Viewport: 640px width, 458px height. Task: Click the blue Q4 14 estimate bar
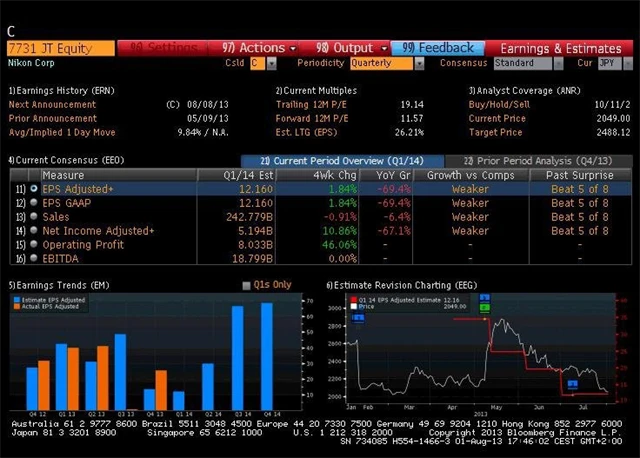coord(267,356)
